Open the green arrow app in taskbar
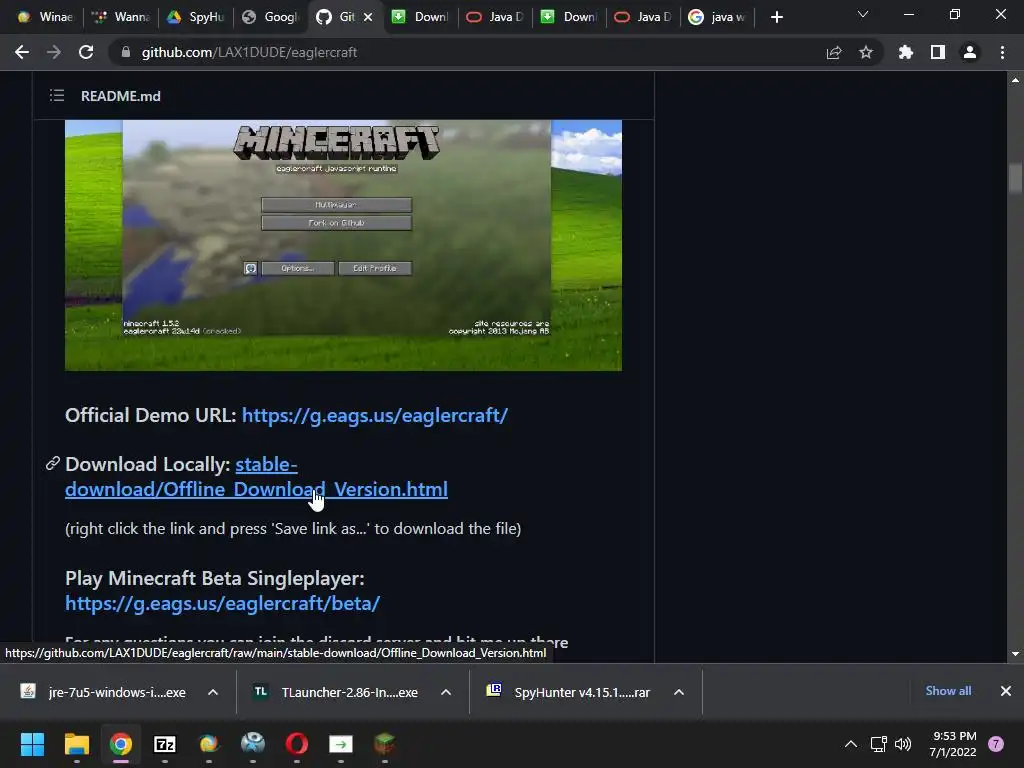This screenshot has height=768, width=1024. [341, 744]
